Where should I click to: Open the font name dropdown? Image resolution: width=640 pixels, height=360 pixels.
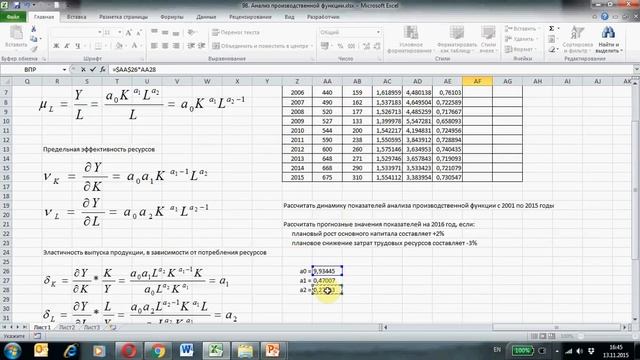[99, 32]
